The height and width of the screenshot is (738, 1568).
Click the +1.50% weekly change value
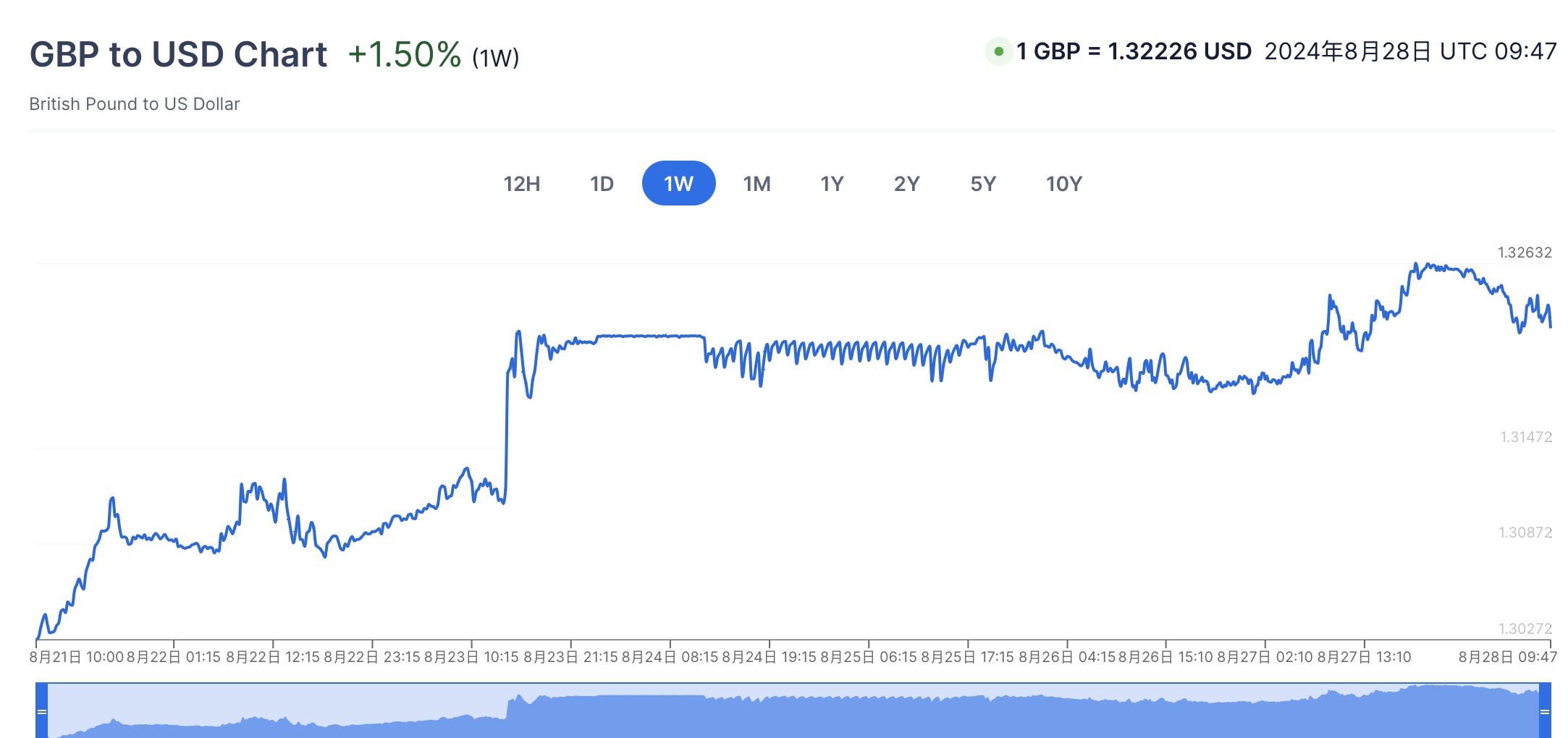click(404, 54)
